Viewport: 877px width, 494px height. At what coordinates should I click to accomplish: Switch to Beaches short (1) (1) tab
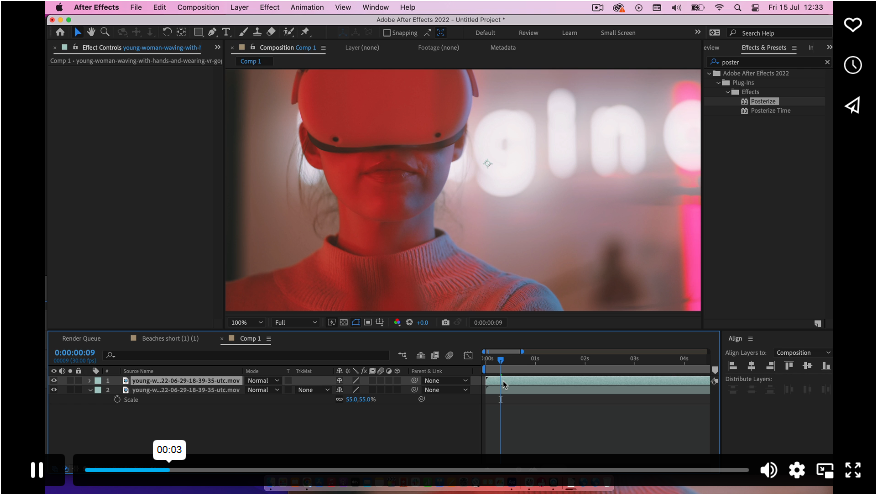170,338
